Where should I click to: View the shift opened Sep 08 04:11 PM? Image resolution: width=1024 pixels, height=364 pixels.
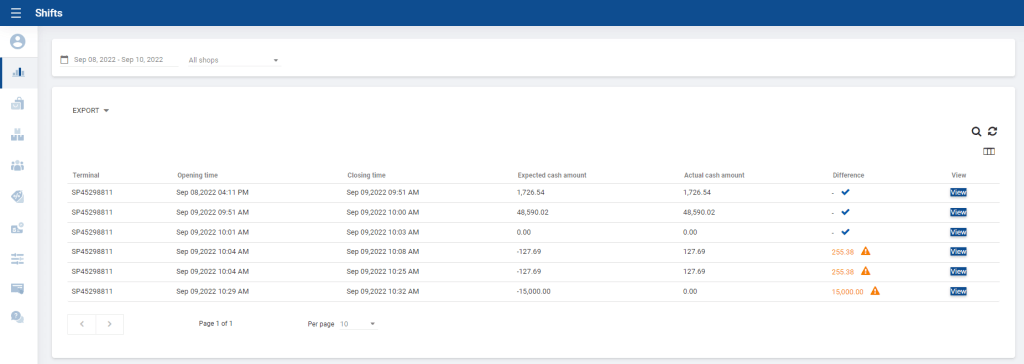pyautogui.click(x=958, y=193)
